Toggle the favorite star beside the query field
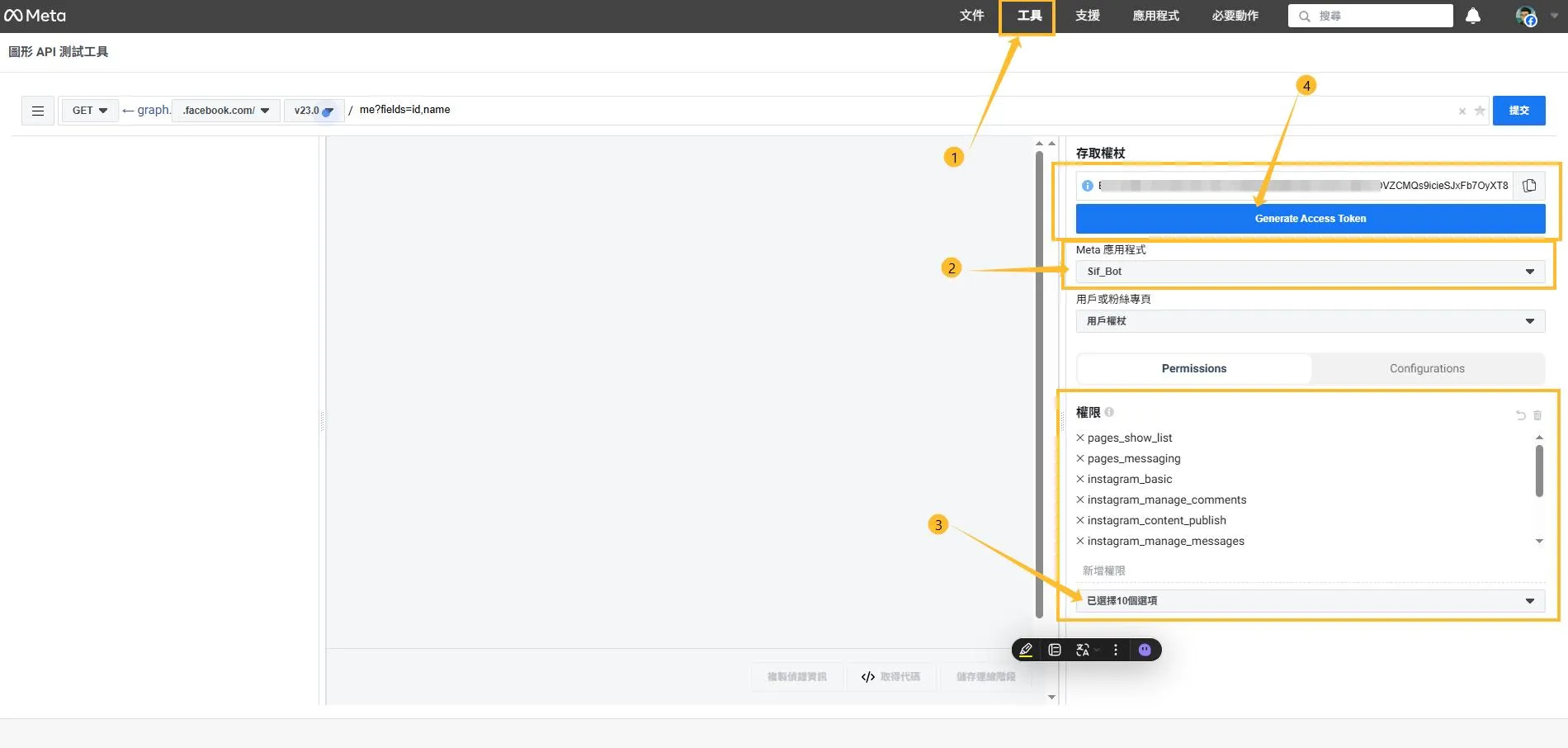 tap(1479, 111)
